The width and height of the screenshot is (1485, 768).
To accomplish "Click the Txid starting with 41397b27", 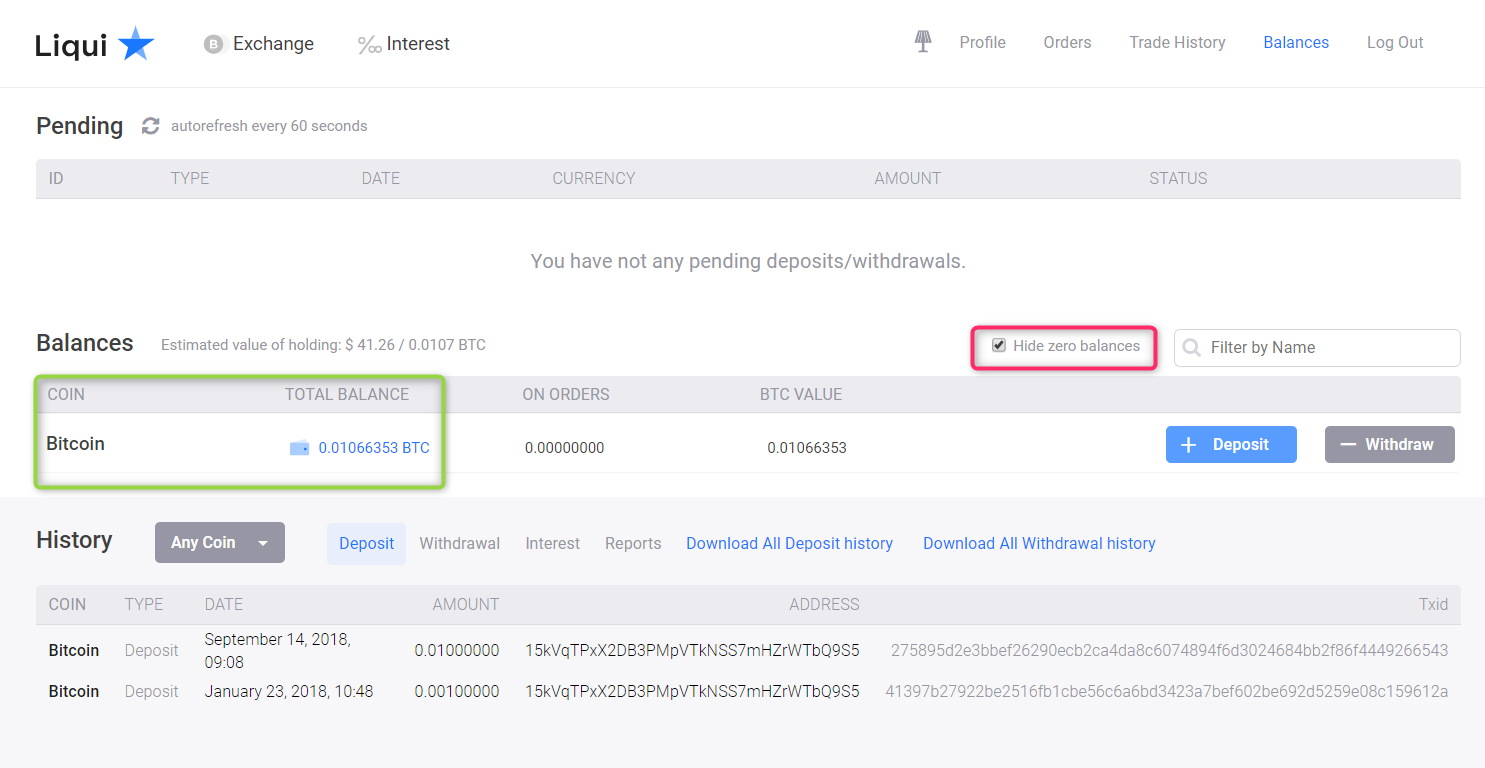I will (1167, 691).
